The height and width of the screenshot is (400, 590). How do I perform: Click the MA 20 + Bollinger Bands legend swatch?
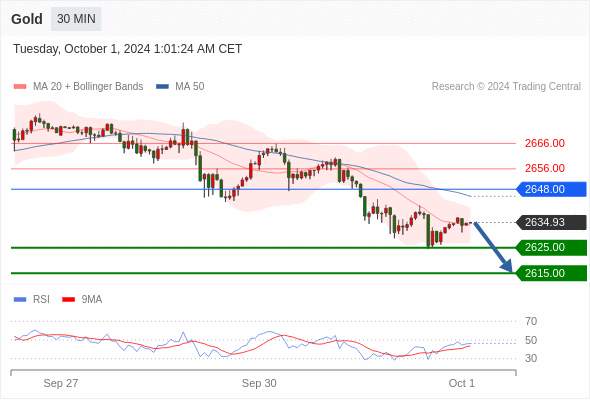click(20, 87)
